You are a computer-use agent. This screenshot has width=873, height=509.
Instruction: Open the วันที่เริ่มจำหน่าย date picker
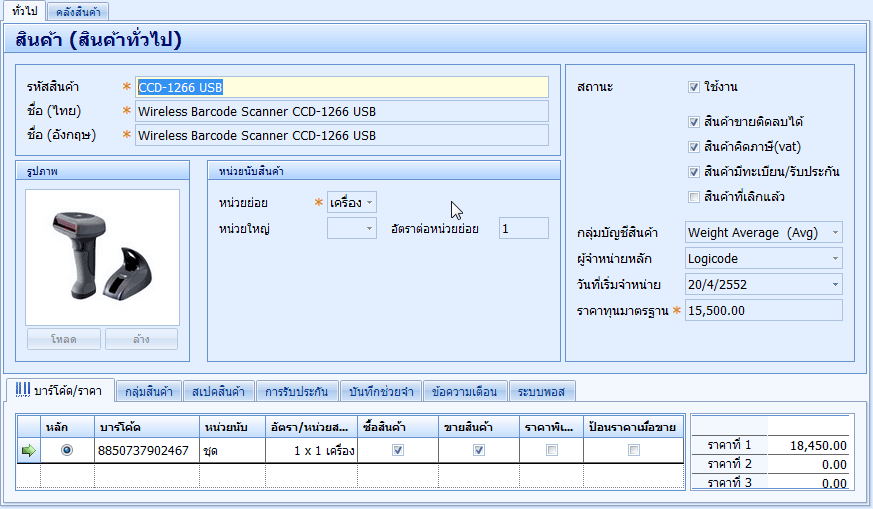pyautogui.click(x=835, y=285)
